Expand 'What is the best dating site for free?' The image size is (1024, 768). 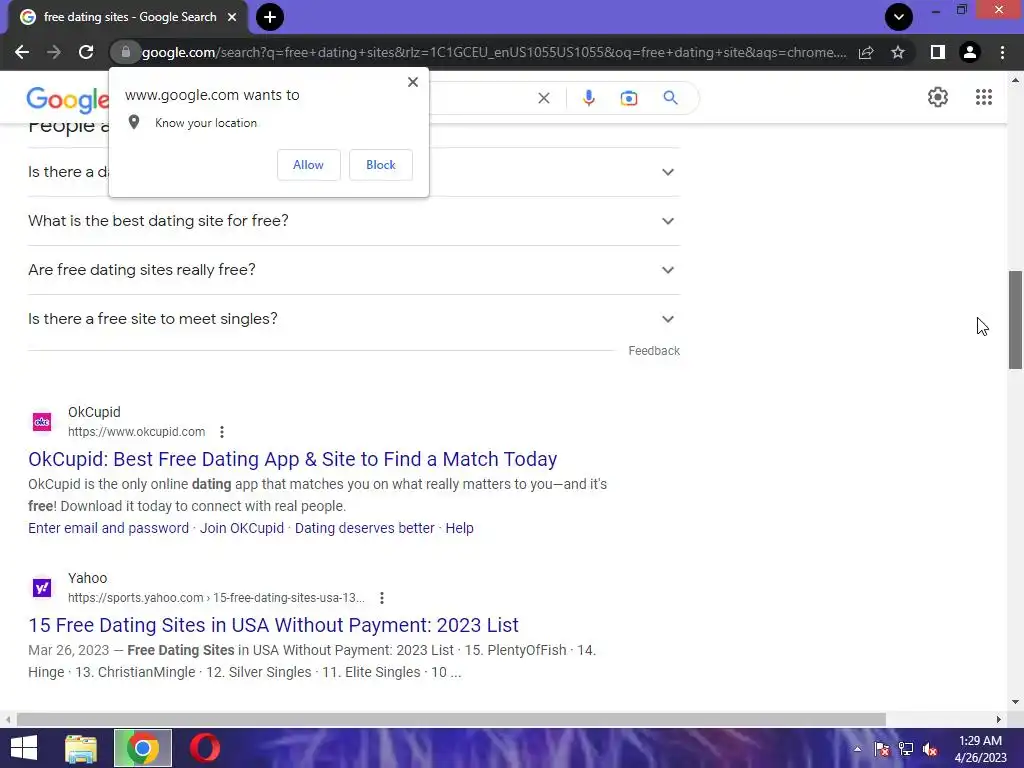(x=354, y=221)
